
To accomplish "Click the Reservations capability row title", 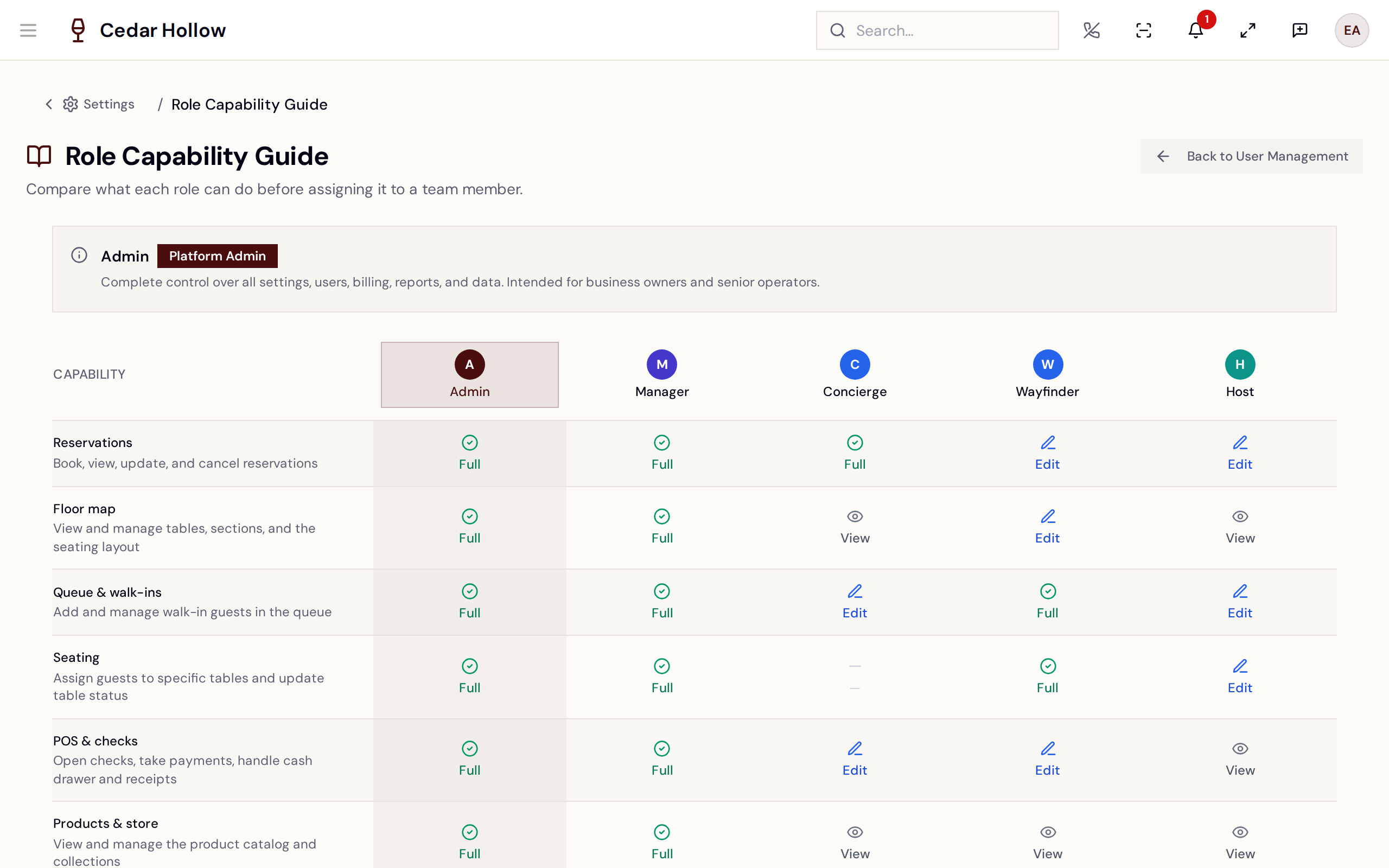I will 92,443.
